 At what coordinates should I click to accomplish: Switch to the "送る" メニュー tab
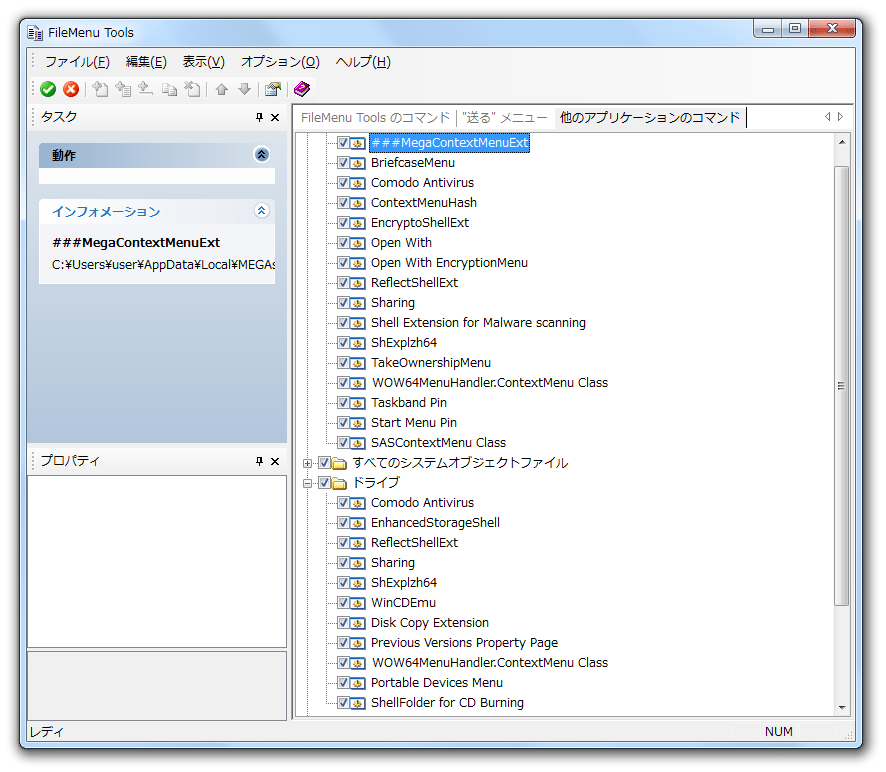pyautogui.click(x=505, y=118)
